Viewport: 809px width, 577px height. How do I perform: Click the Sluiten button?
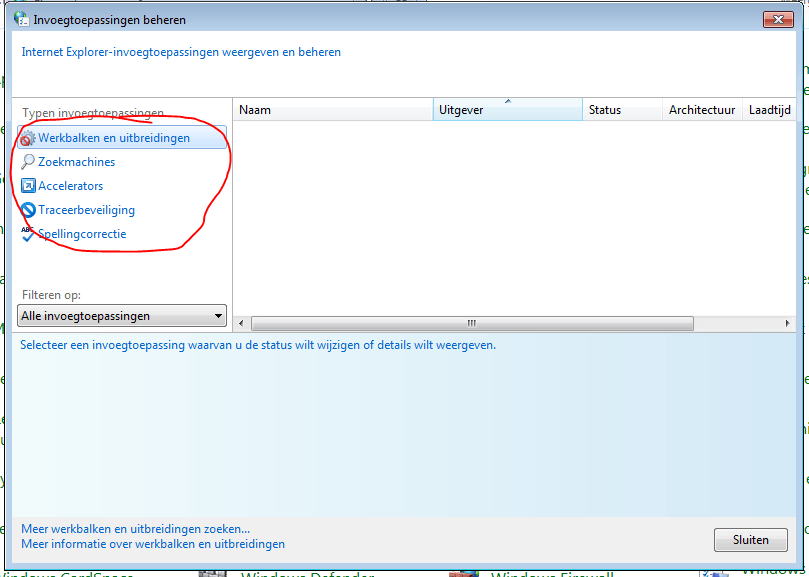(751, 540)
